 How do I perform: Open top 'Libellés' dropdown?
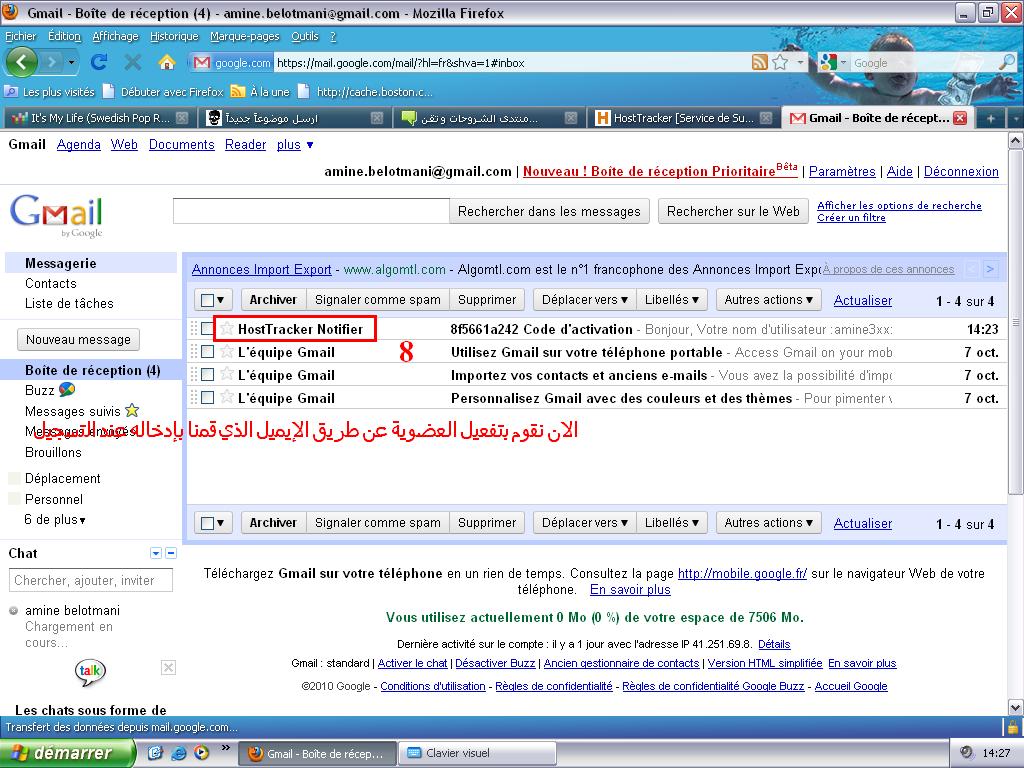tap(671, 300)
